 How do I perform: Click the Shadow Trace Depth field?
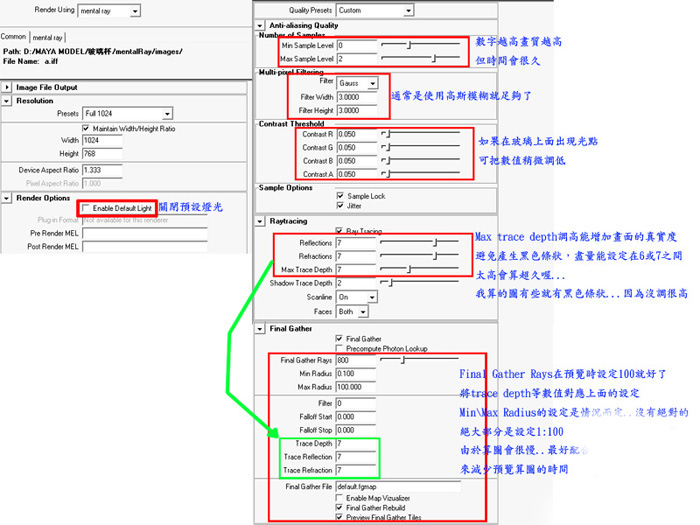355,283
